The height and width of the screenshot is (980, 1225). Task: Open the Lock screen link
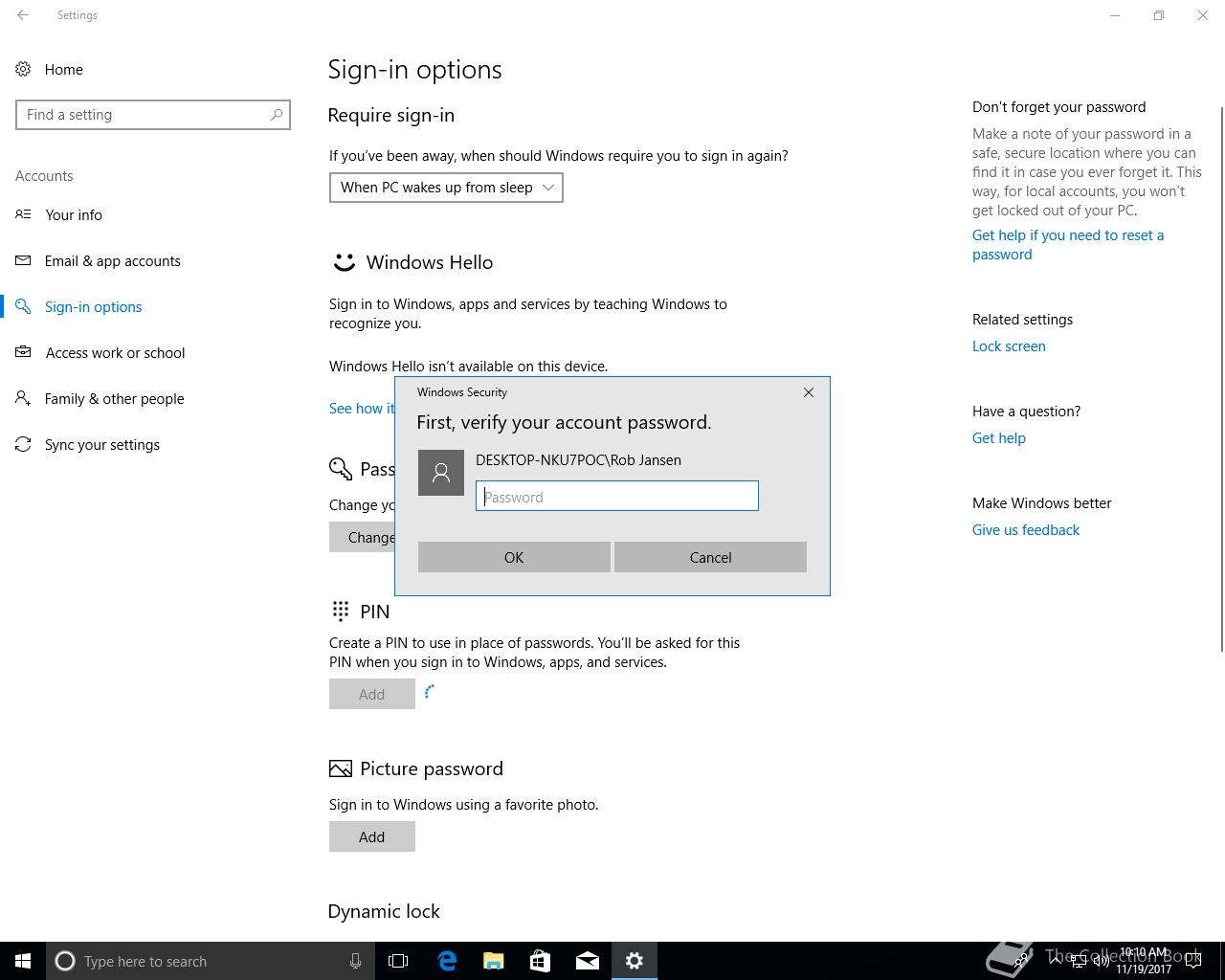tap(1009, 346)
